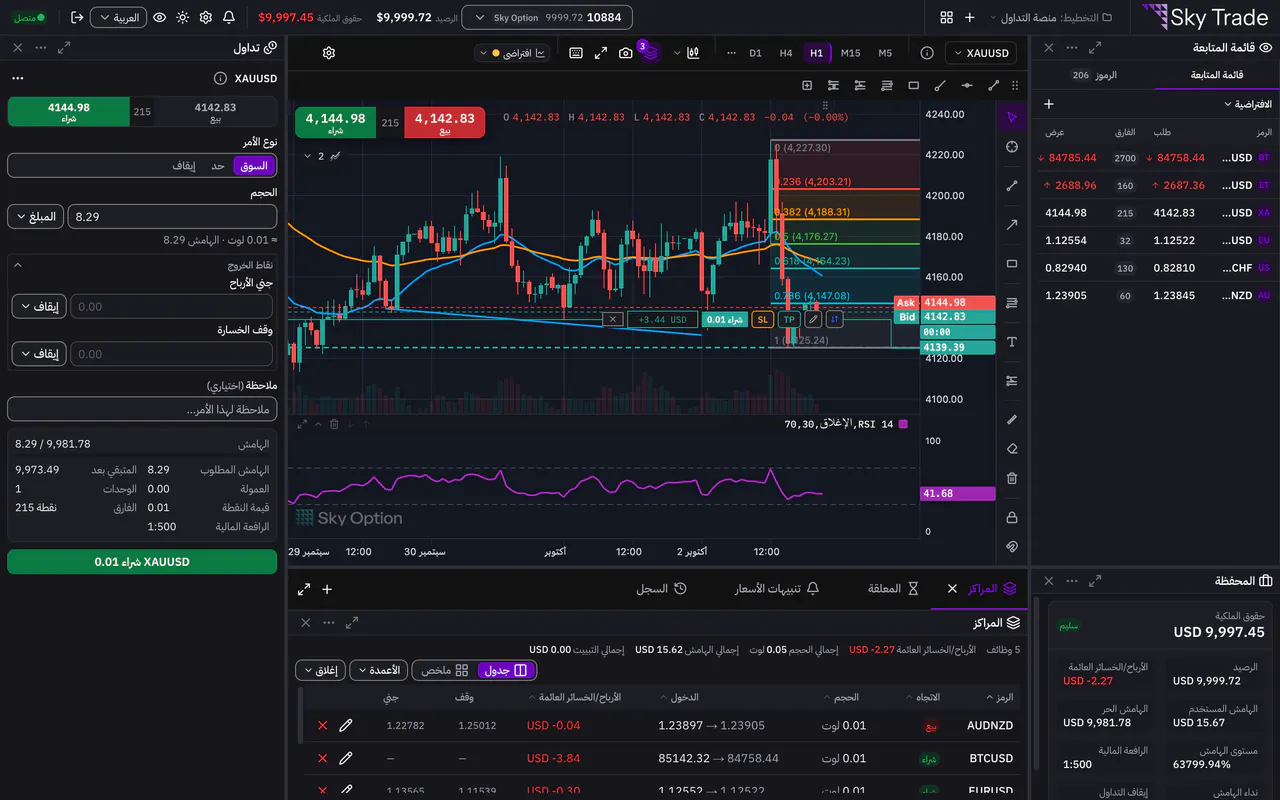The width and height of the screenshot is (1280, 800).
Task: Open the المعلقة pending orders tab
Action: coord(893,589)
